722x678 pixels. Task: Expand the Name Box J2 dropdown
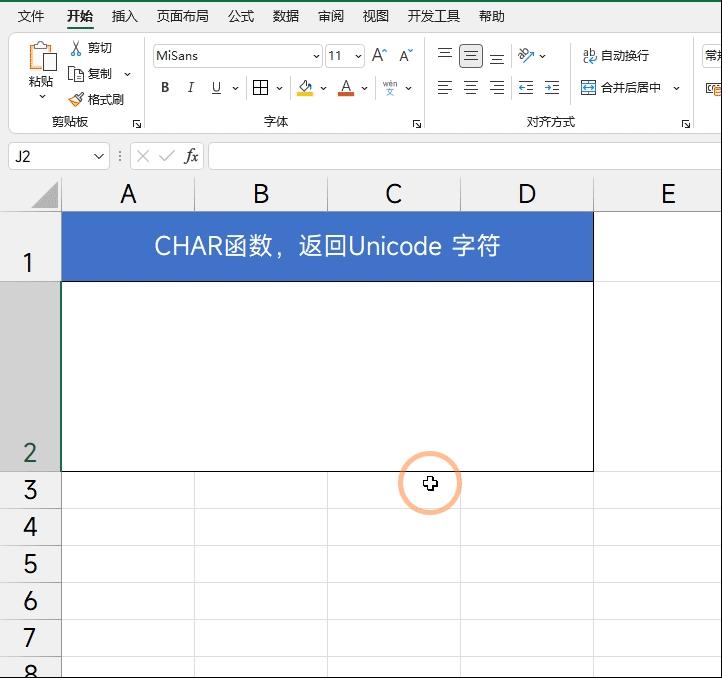point(99,157)
